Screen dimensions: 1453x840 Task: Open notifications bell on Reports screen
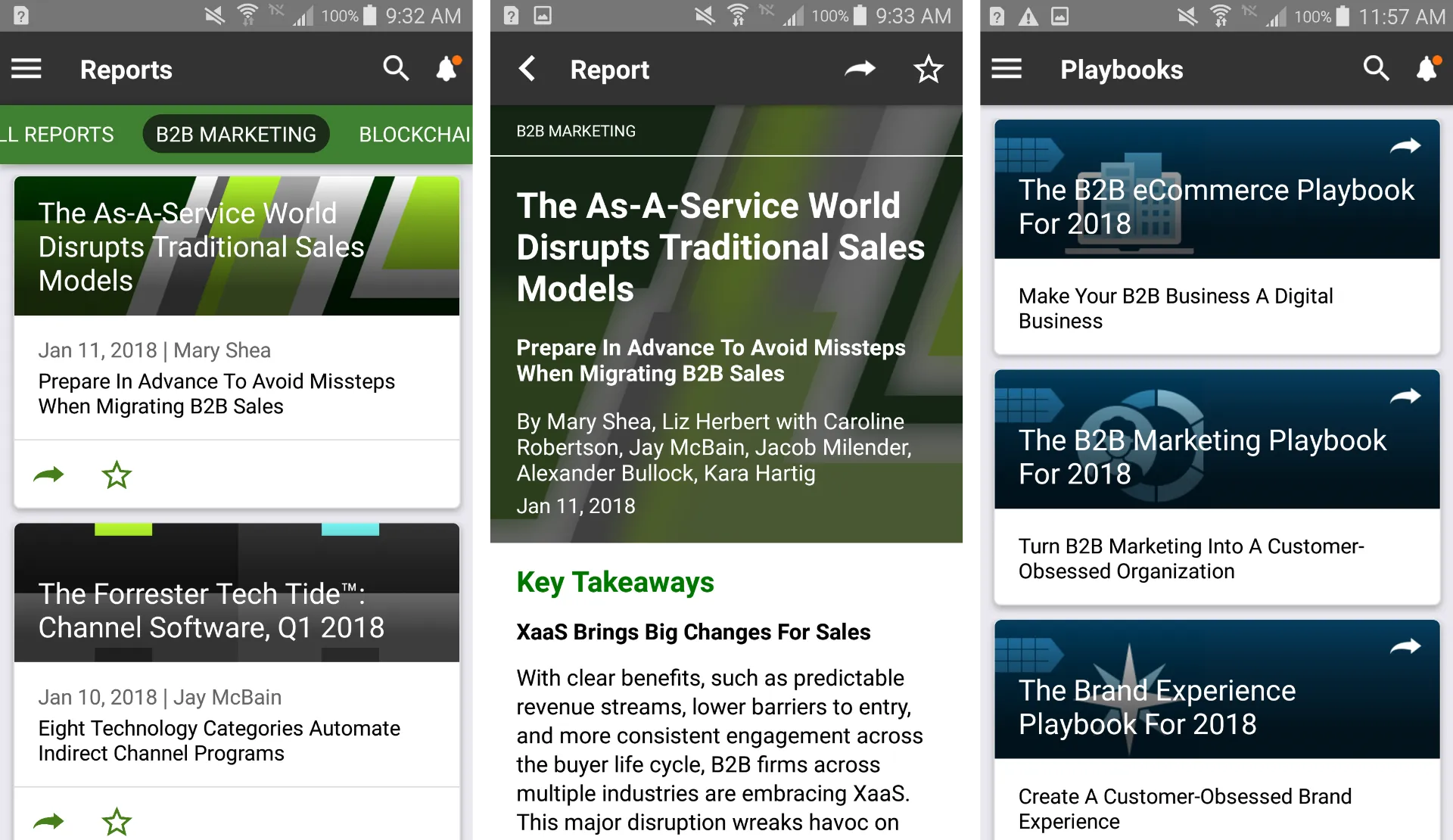447,69
